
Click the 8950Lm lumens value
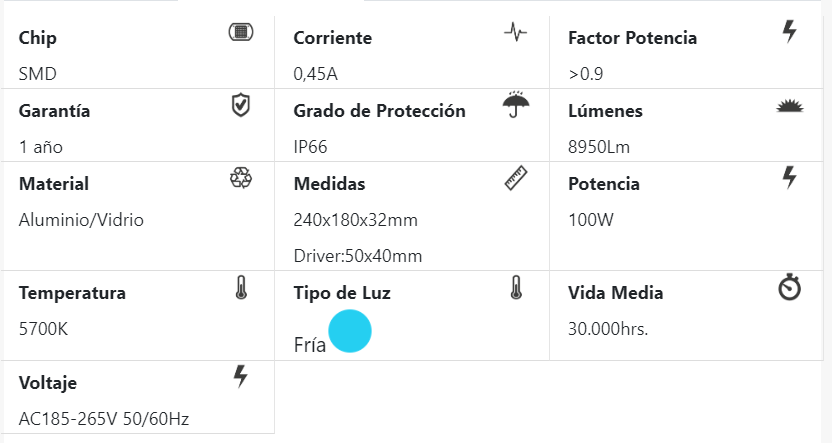(x=599, y=147)
